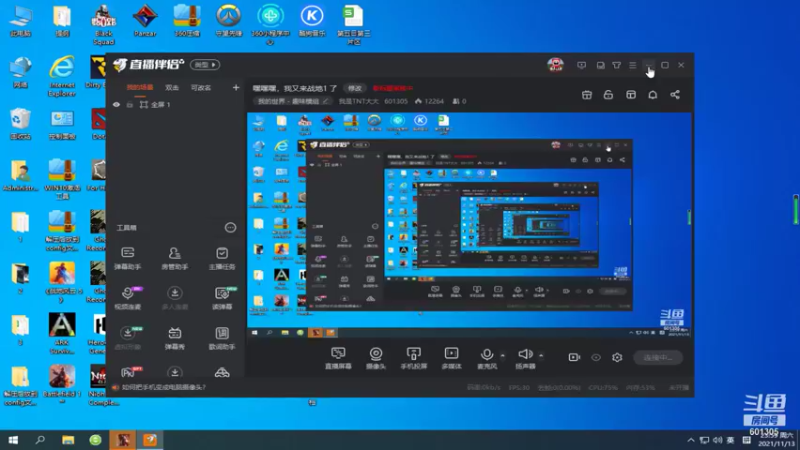Click the 修改 title edit button
Image resolution: width=800 pixels, height=450 pixels.
point(355,88)
